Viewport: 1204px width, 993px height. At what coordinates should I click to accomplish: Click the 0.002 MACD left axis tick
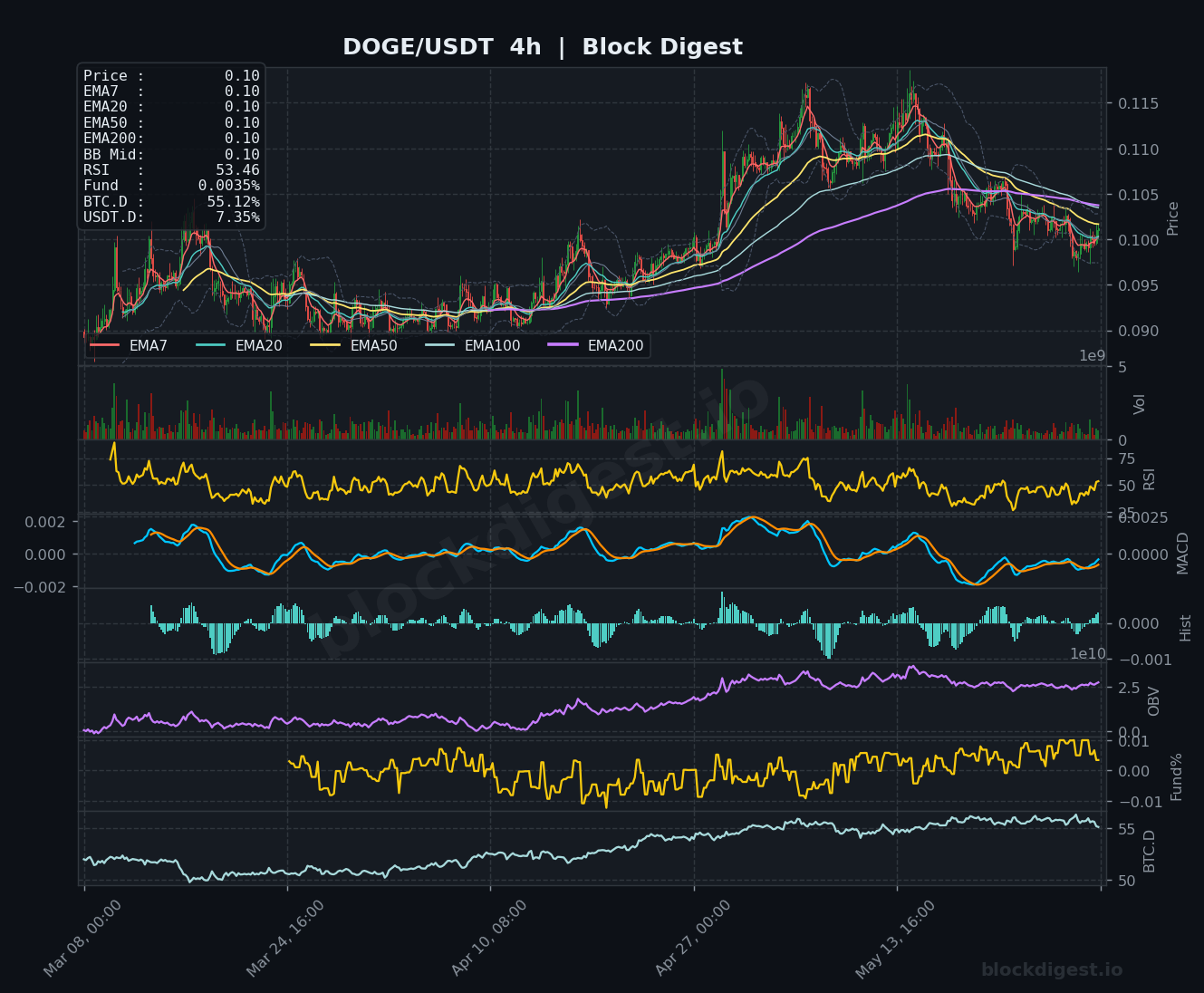(44, 522)
